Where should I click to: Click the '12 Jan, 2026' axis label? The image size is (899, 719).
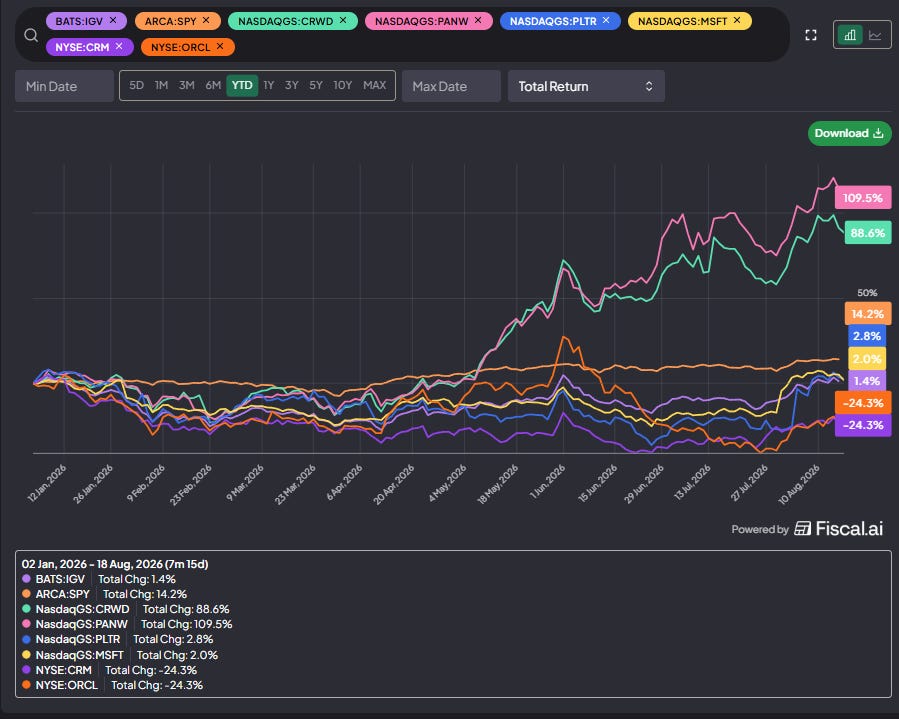click(x=47, y=483)
